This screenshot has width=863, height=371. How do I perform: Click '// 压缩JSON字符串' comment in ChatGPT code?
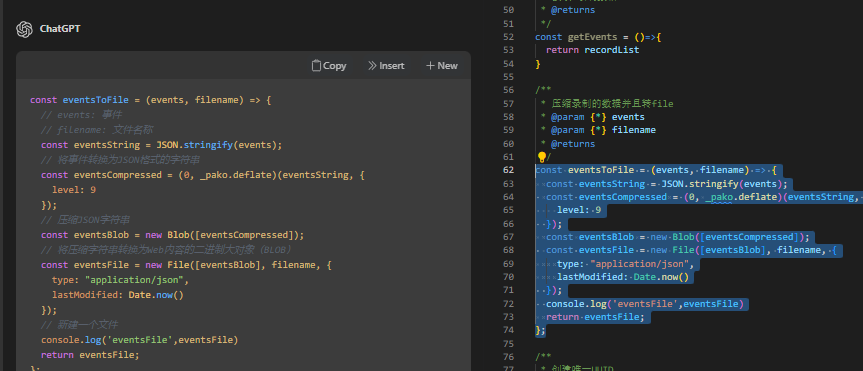pyautogui.click(x=85, y=220)
